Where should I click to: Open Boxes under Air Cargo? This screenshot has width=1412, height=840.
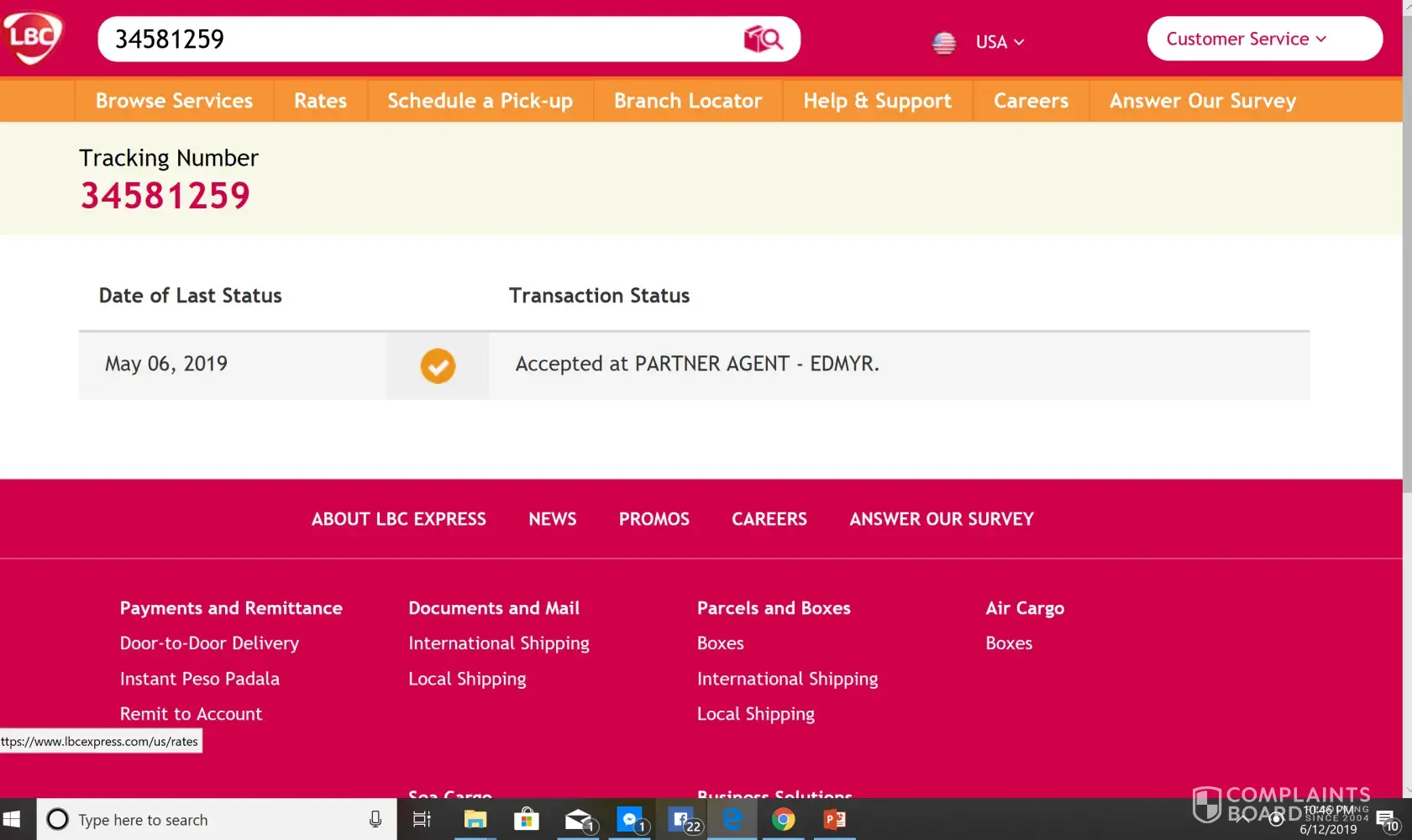click(x=1009, y=643)
